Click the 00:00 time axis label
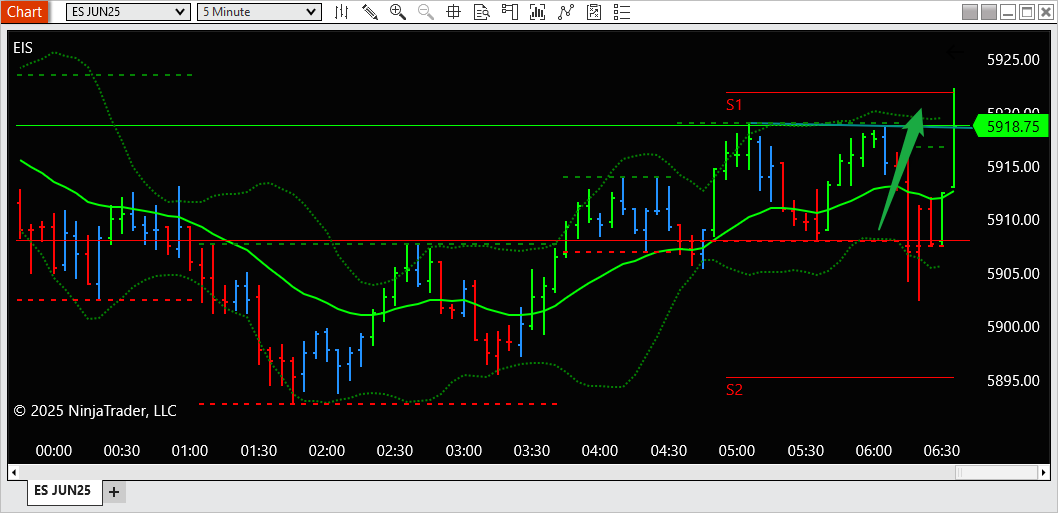Screen dimensions: 1058x513 [53, 450]
